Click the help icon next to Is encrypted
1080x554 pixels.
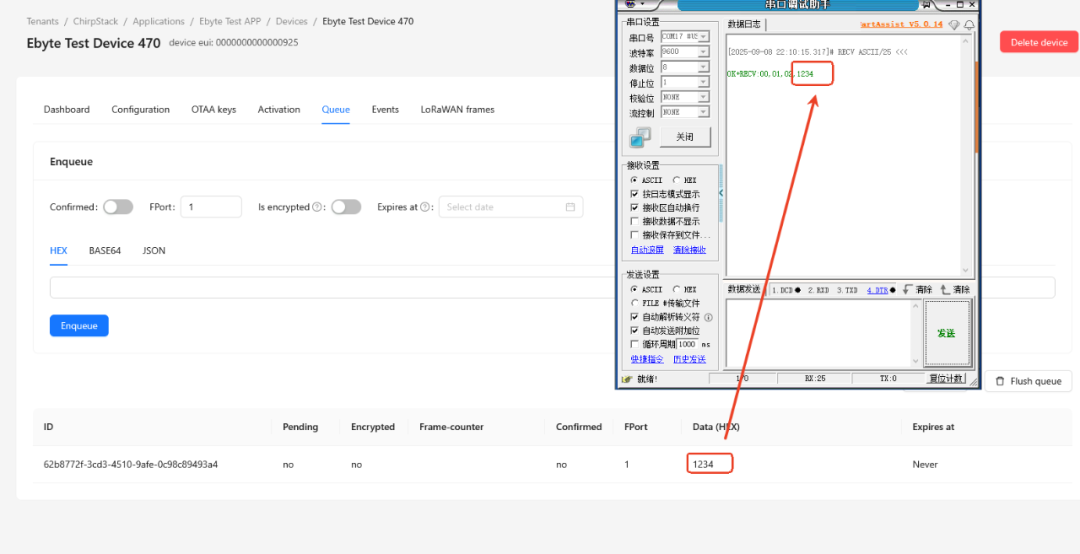click(318, 207)
